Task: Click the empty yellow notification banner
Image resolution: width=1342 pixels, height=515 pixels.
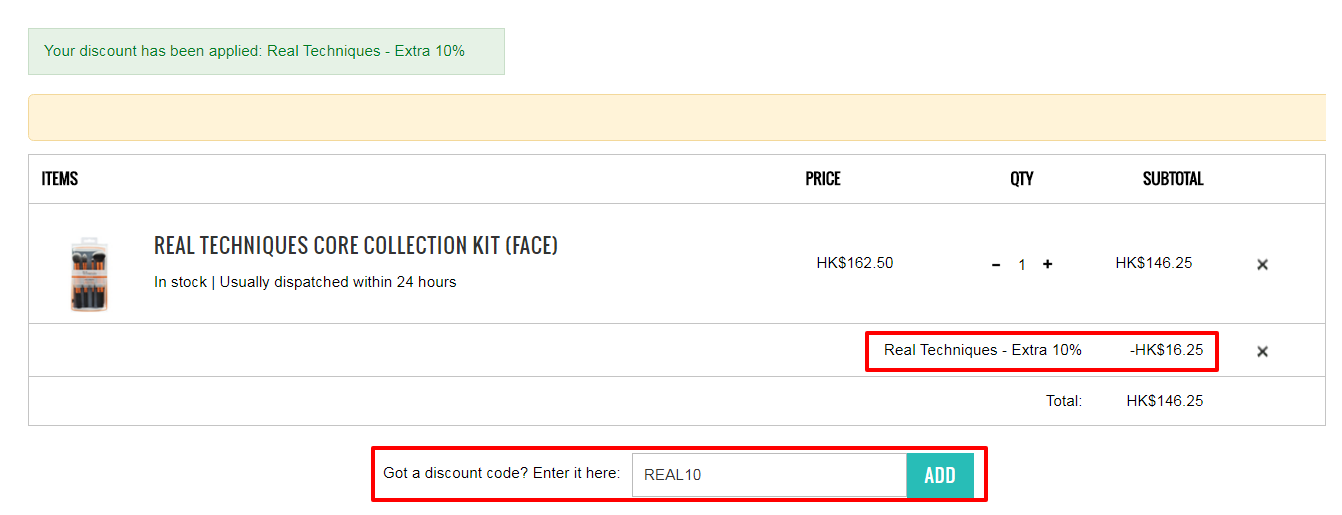Action: coord(677,117)
